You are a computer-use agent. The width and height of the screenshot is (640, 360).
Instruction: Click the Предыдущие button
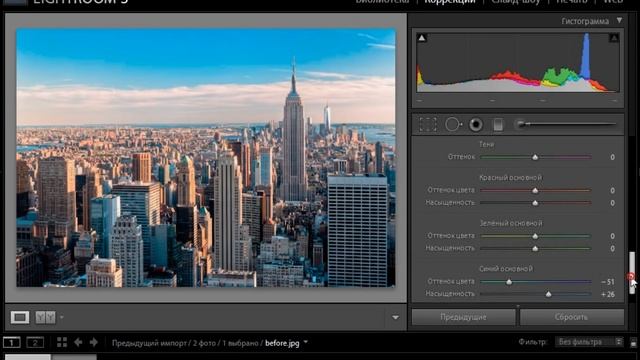(463, 317)
